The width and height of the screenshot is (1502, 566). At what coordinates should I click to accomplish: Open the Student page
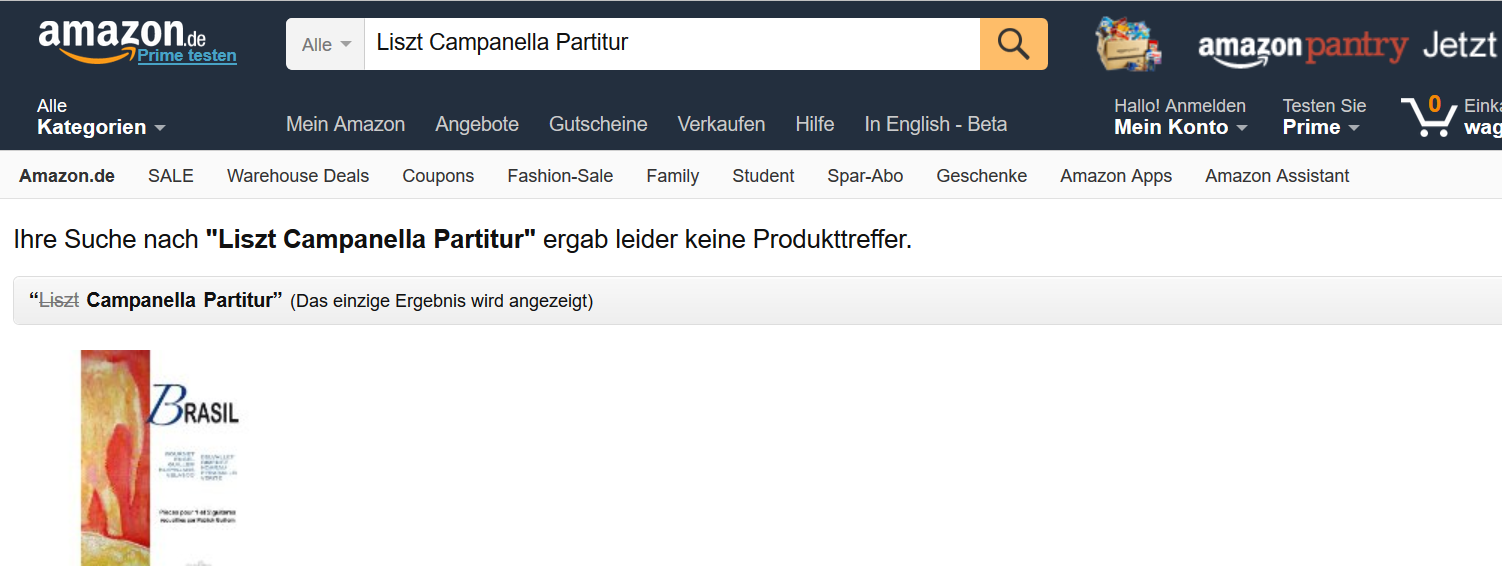pos(763,176)
